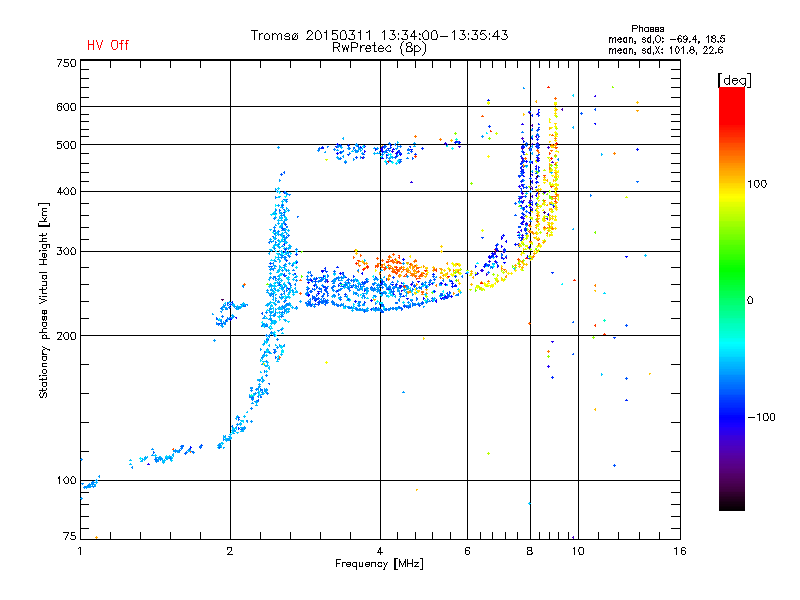
Task: Click the x-axis '2' tick label
Action: 230,551
